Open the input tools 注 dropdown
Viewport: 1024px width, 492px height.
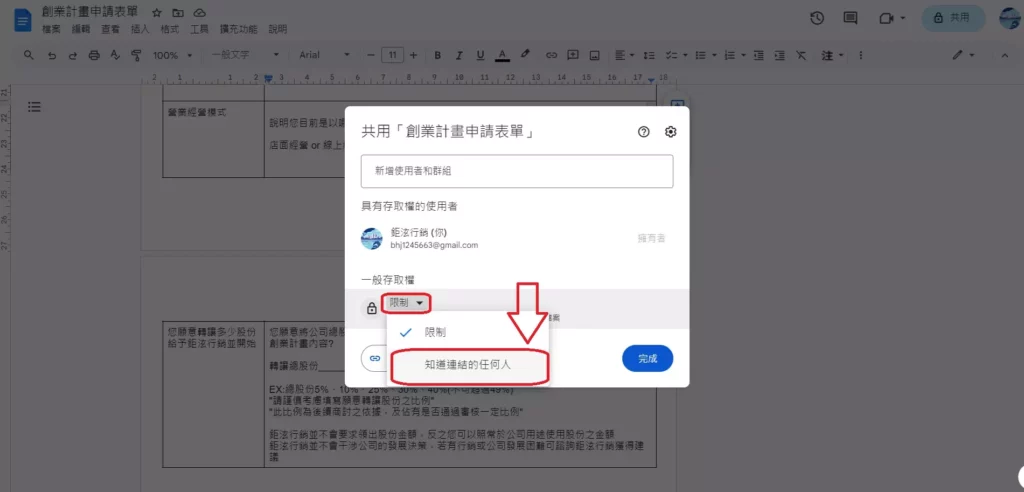(832, 55)
